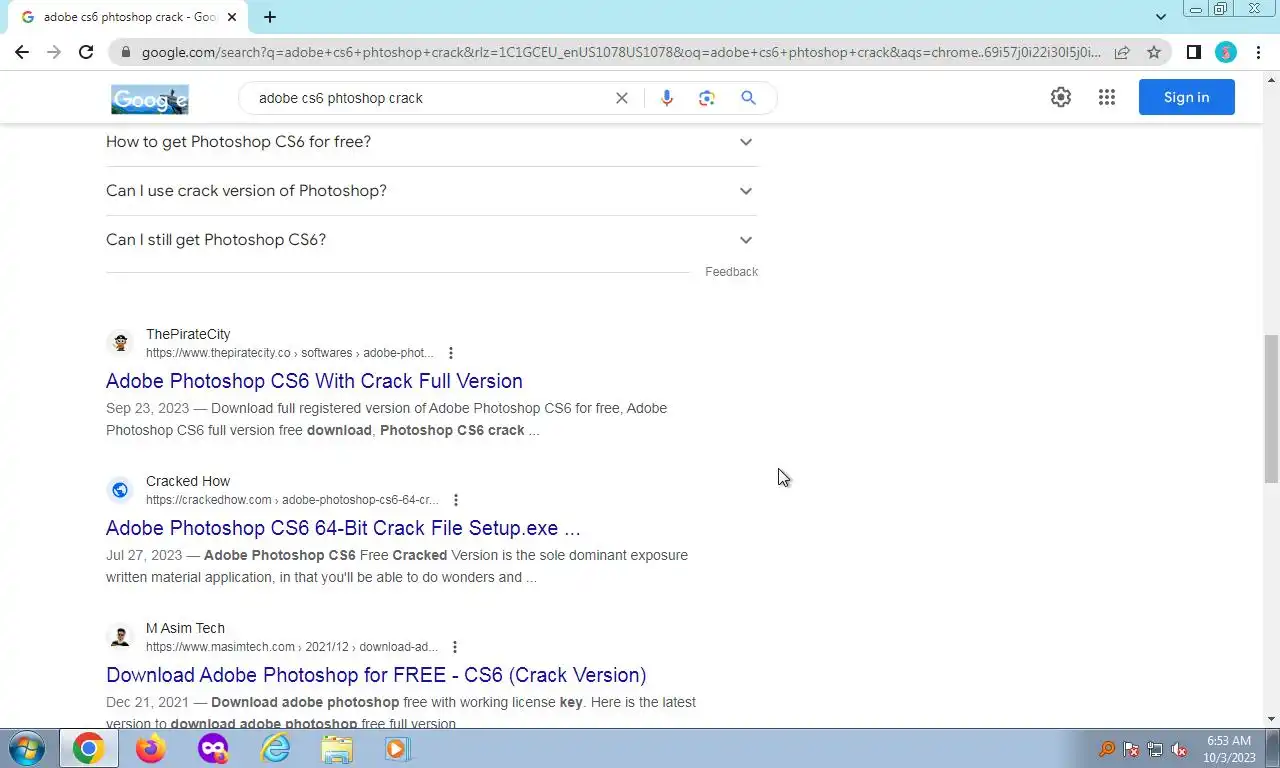Viewport: 1280px width, 768px height.
Task: Open the browser side panel
Action: pyautogui.click(x=1193, y=52)
